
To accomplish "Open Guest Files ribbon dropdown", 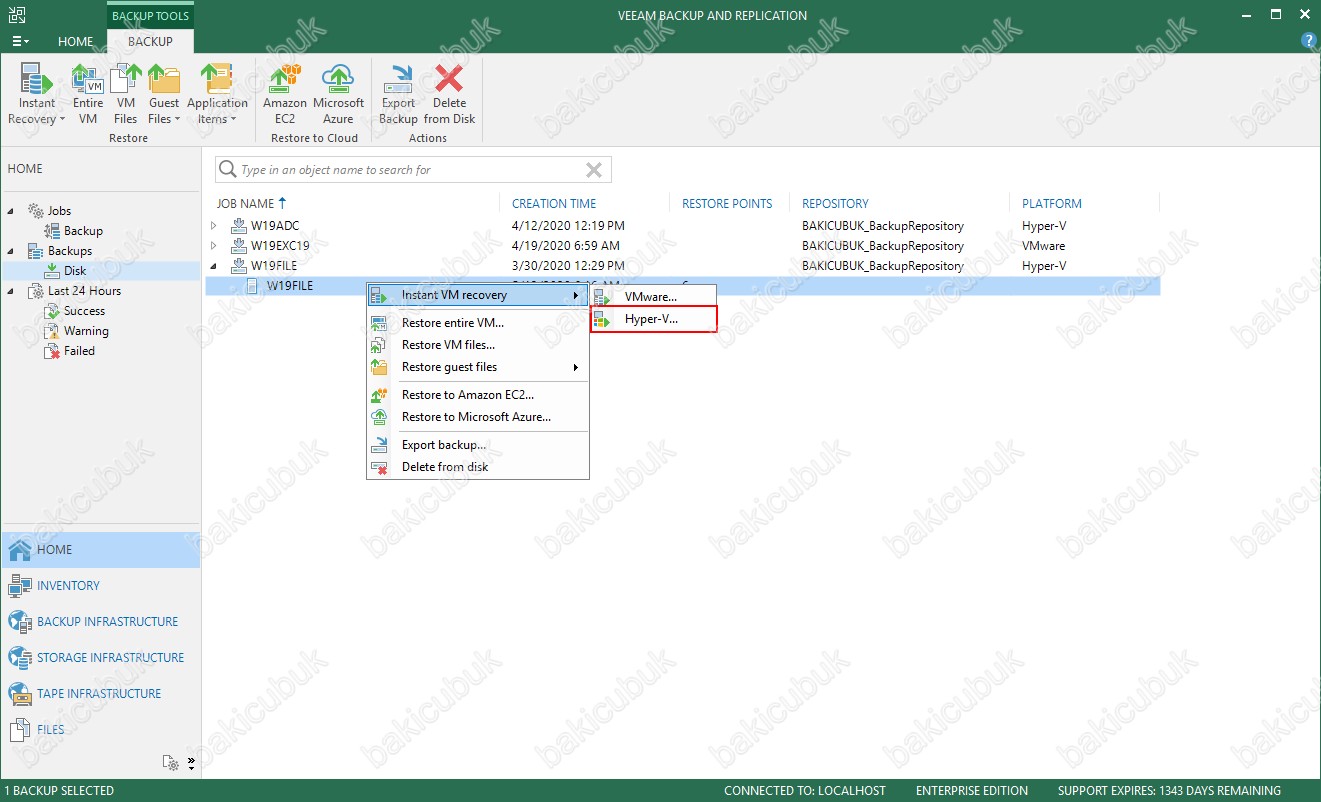I will (x=164, y=94).
